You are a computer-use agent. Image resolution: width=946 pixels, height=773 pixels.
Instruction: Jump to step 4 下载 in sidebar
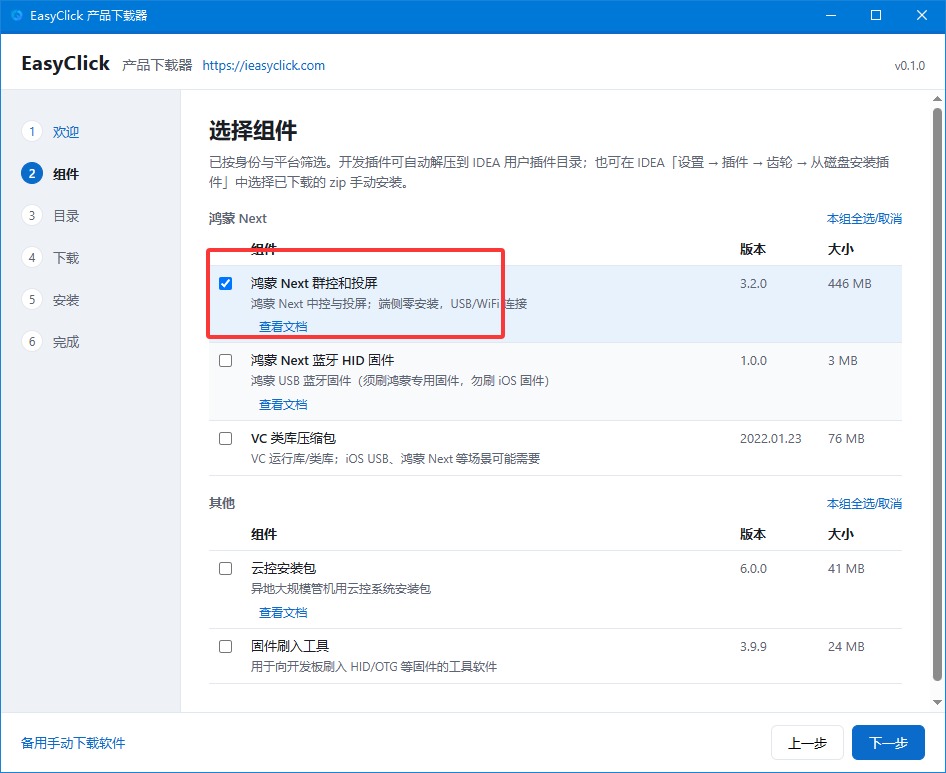tap(51, 258)
